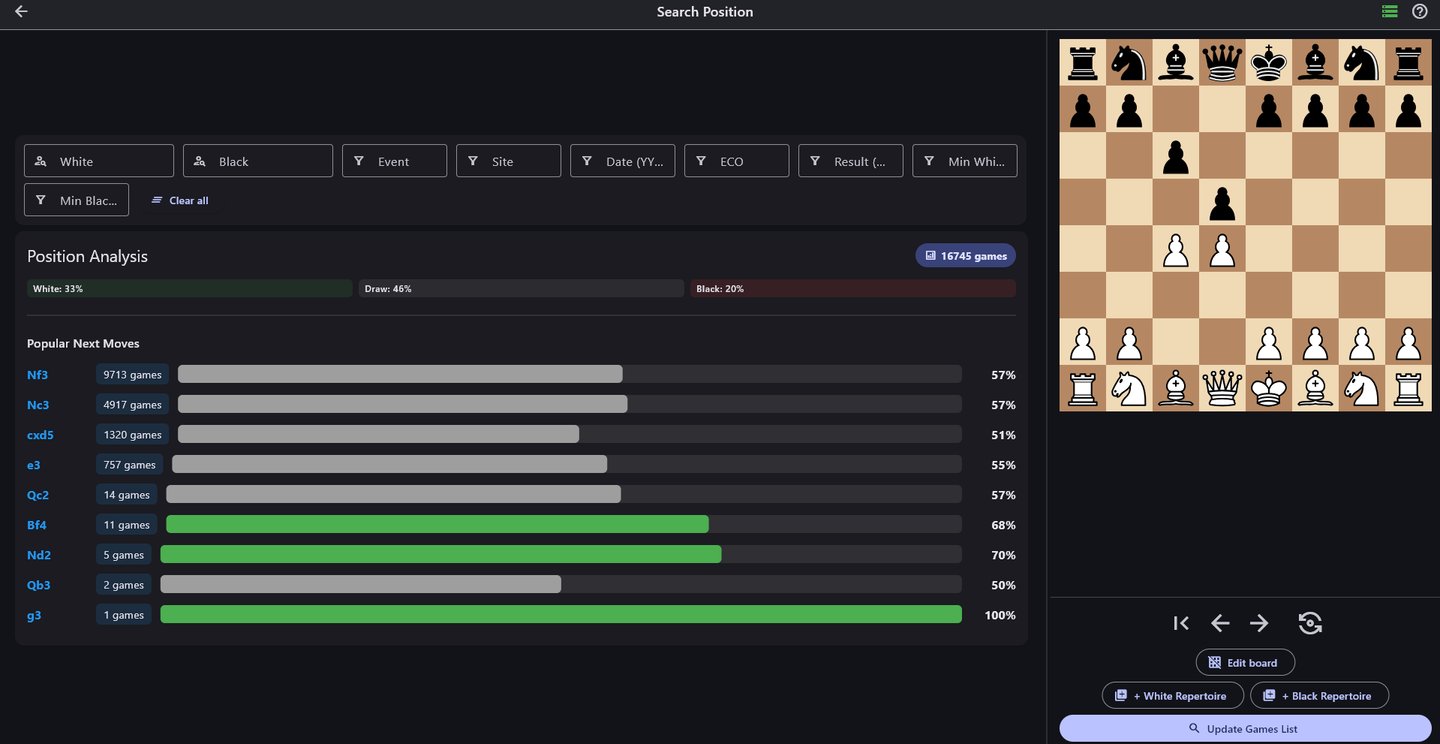This screenshot has height=744, width=1440.
Task: Play the cxd5 move link
Action: (40, 435)
